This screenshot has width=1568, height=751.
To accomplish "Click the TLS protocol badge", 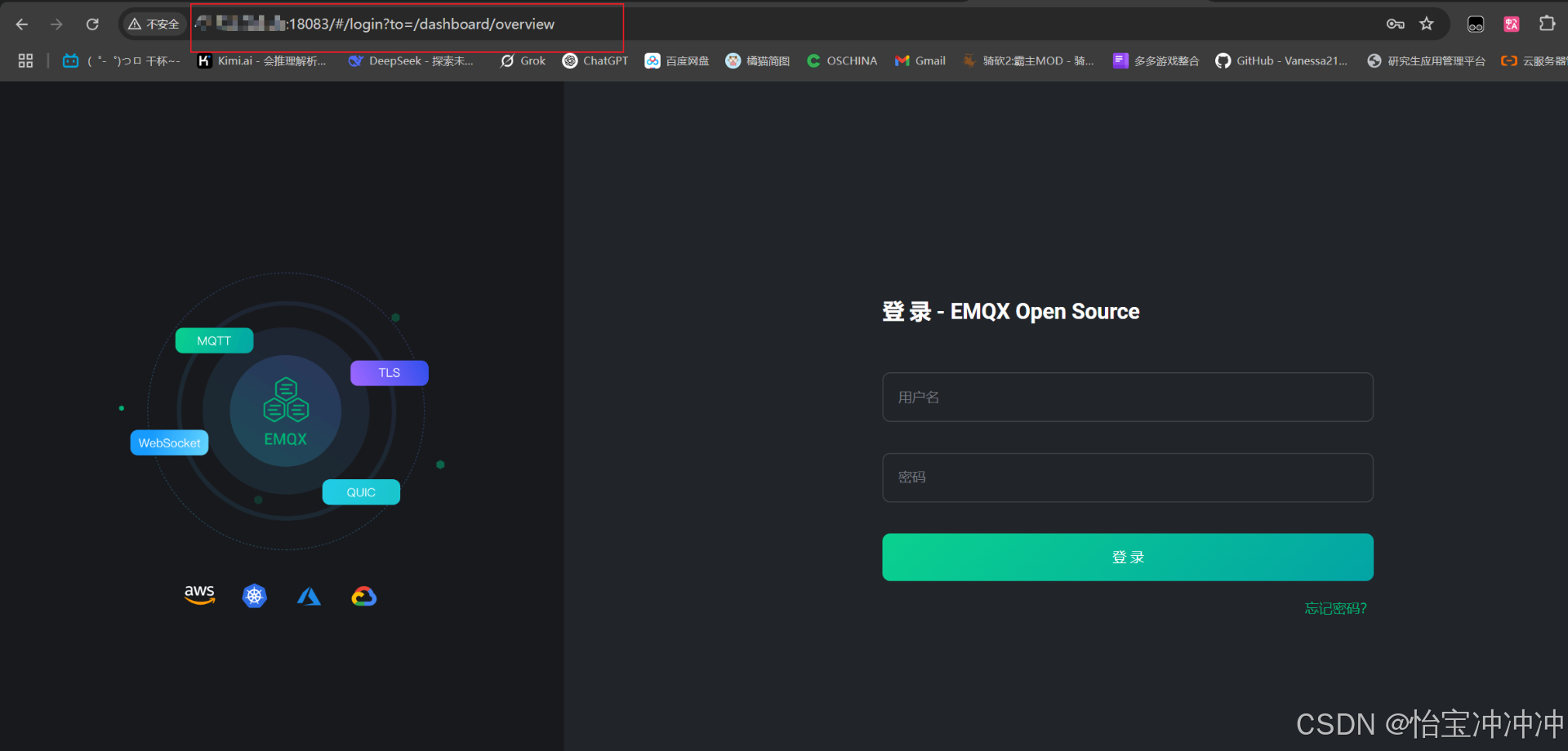I will coord(390,373).
